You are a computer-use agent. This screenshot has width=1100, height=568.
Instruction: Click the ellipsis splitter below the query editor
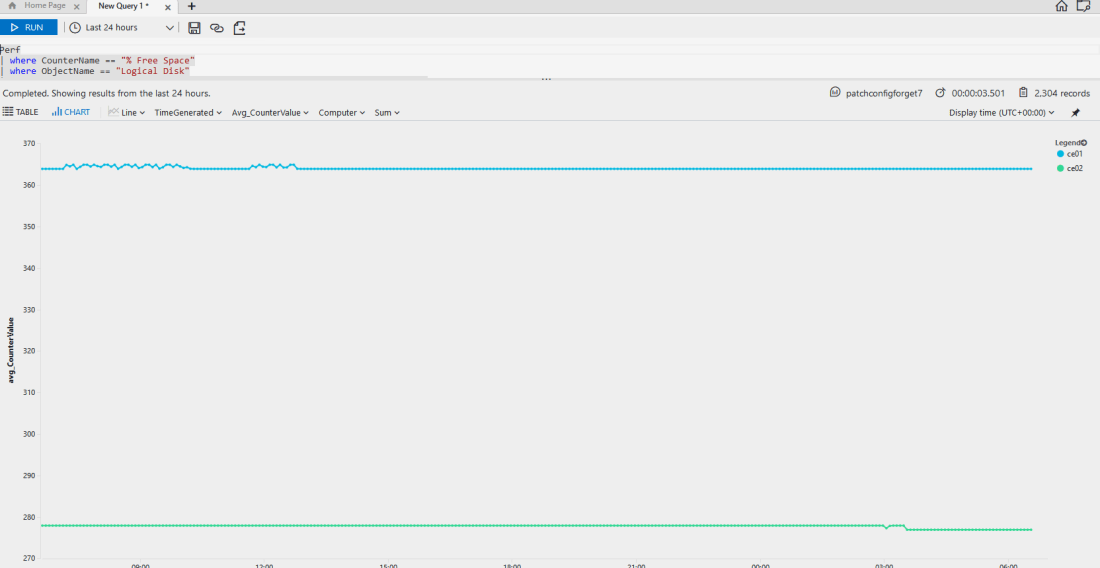pyautogui.click(x=546, y=79)
